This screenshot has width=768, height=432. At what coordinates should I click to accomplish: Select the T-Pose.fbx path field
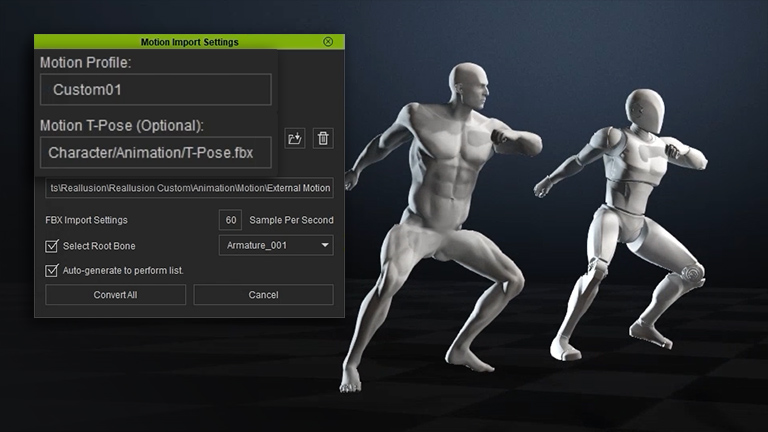155,152
